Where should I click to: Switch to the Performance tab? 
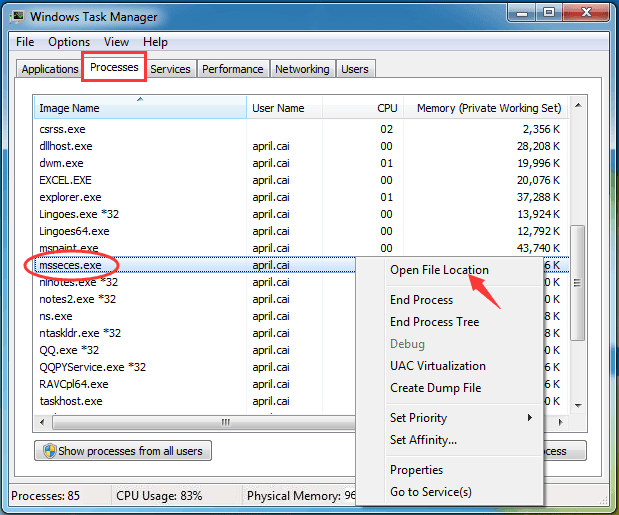(233, 69)
